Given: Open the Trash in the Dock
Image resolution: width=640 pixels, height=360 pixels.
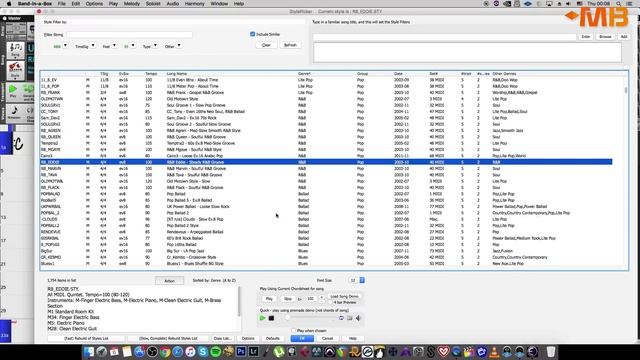Looking at the screenshot, I should (x=551, y=351).
